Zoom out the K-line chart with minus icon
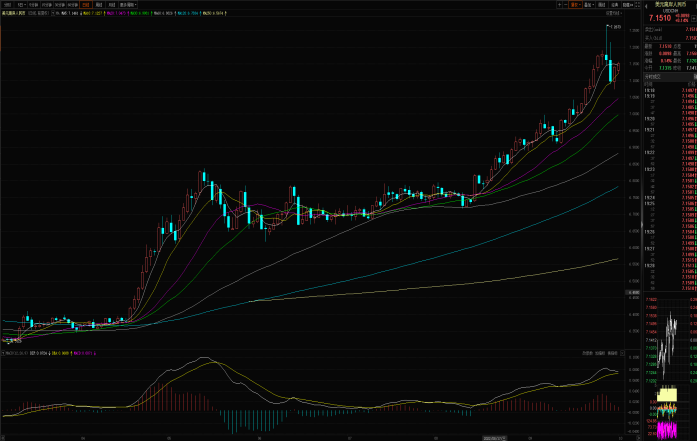The image size is (697, 441). click(565, 4)
